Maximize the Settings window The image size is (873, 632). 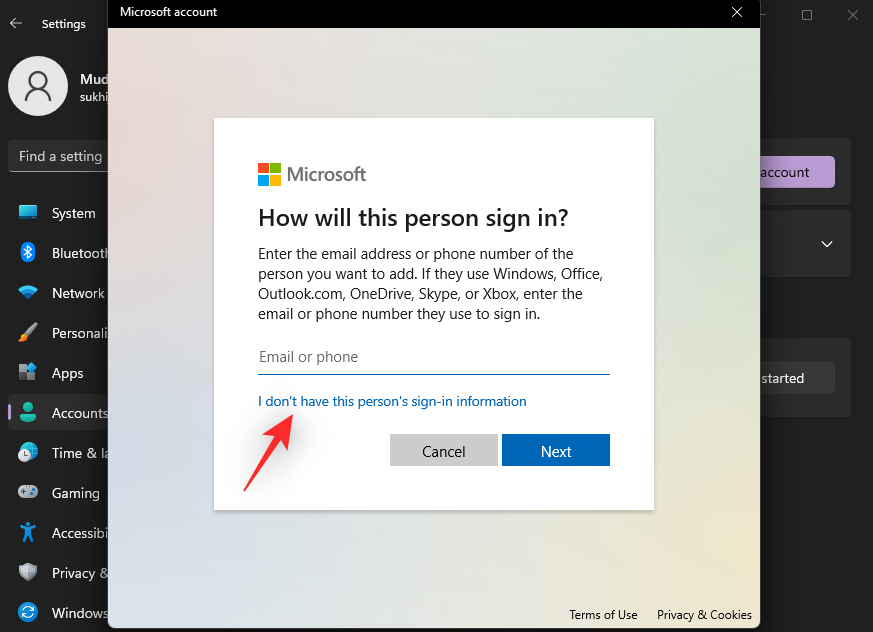pyautogui.click(x=807, y=15)
